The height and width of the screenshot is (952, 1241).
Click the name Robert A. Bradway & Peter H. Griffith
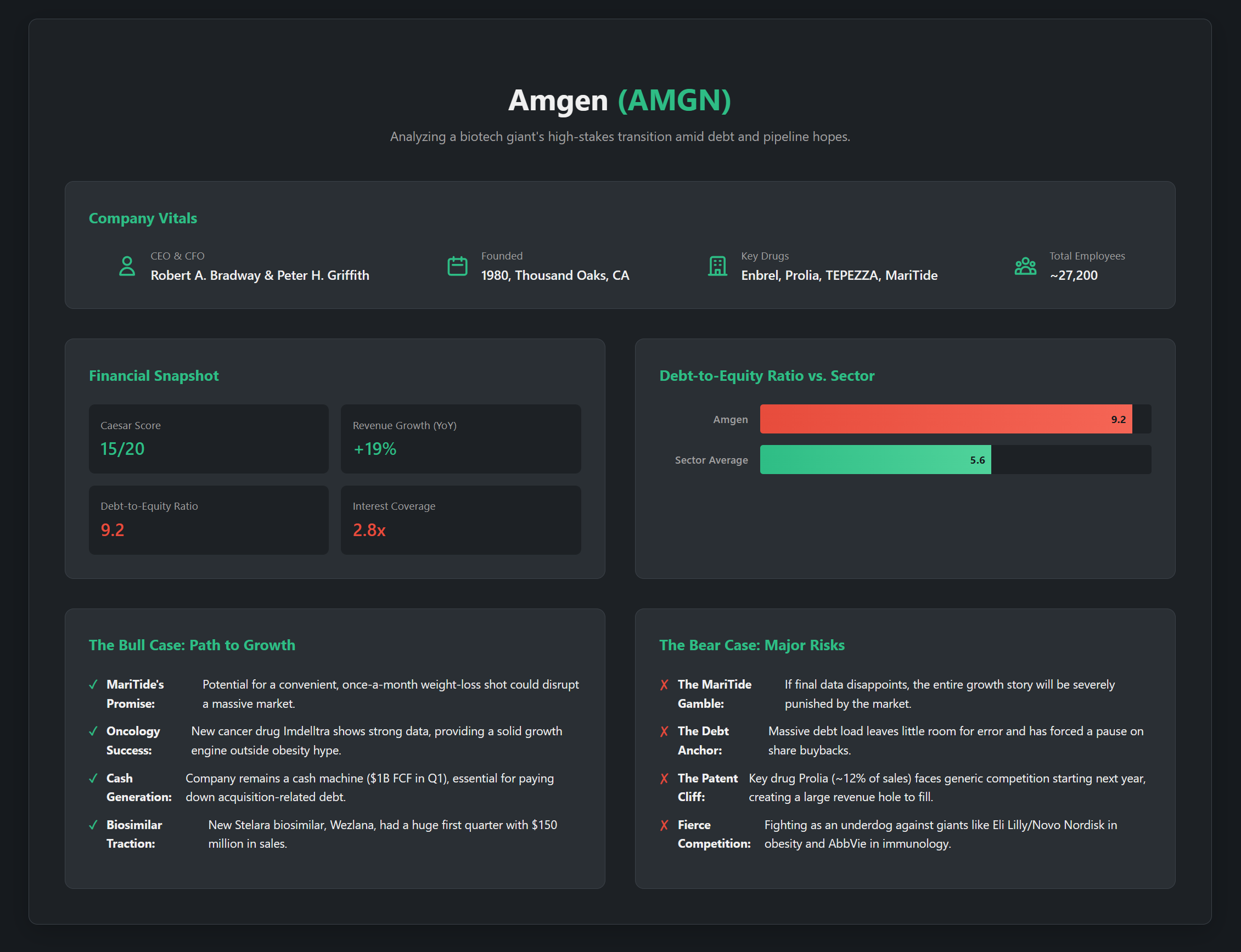pos(260,275)
